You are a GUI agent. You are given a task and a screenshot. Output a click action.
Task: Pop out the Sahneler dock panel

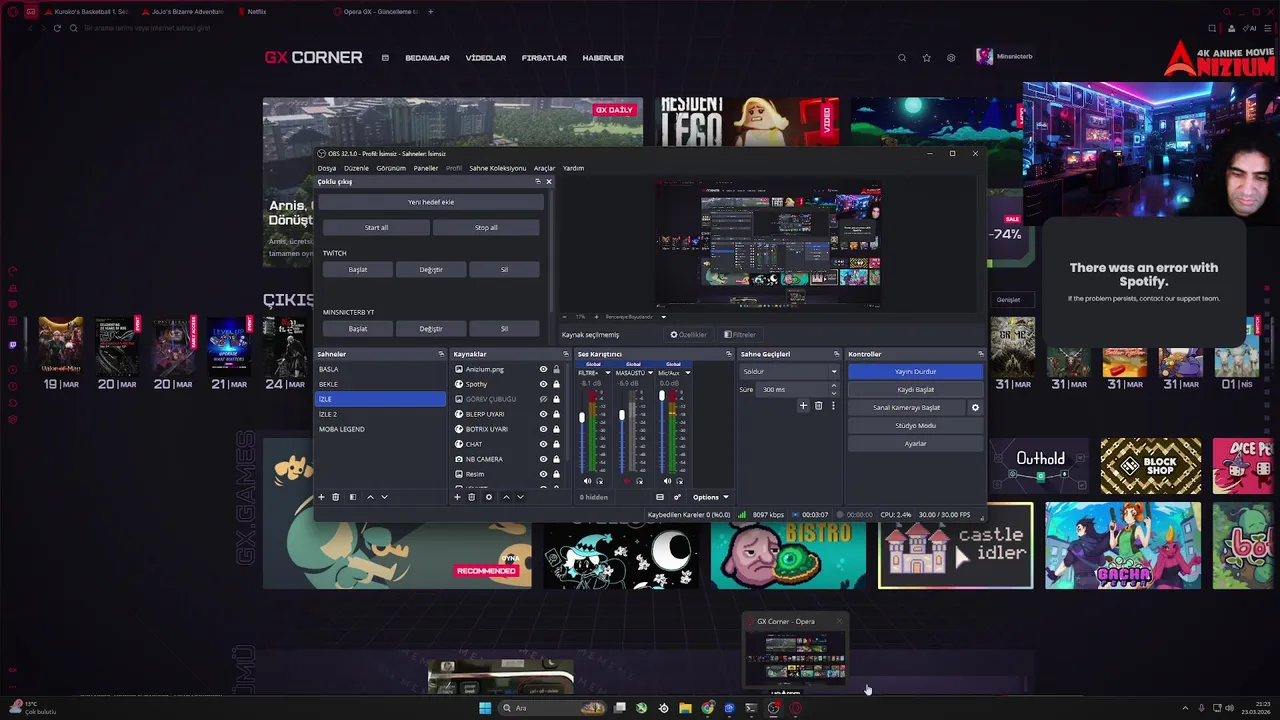pyautogui.click(x=441, y=354)
